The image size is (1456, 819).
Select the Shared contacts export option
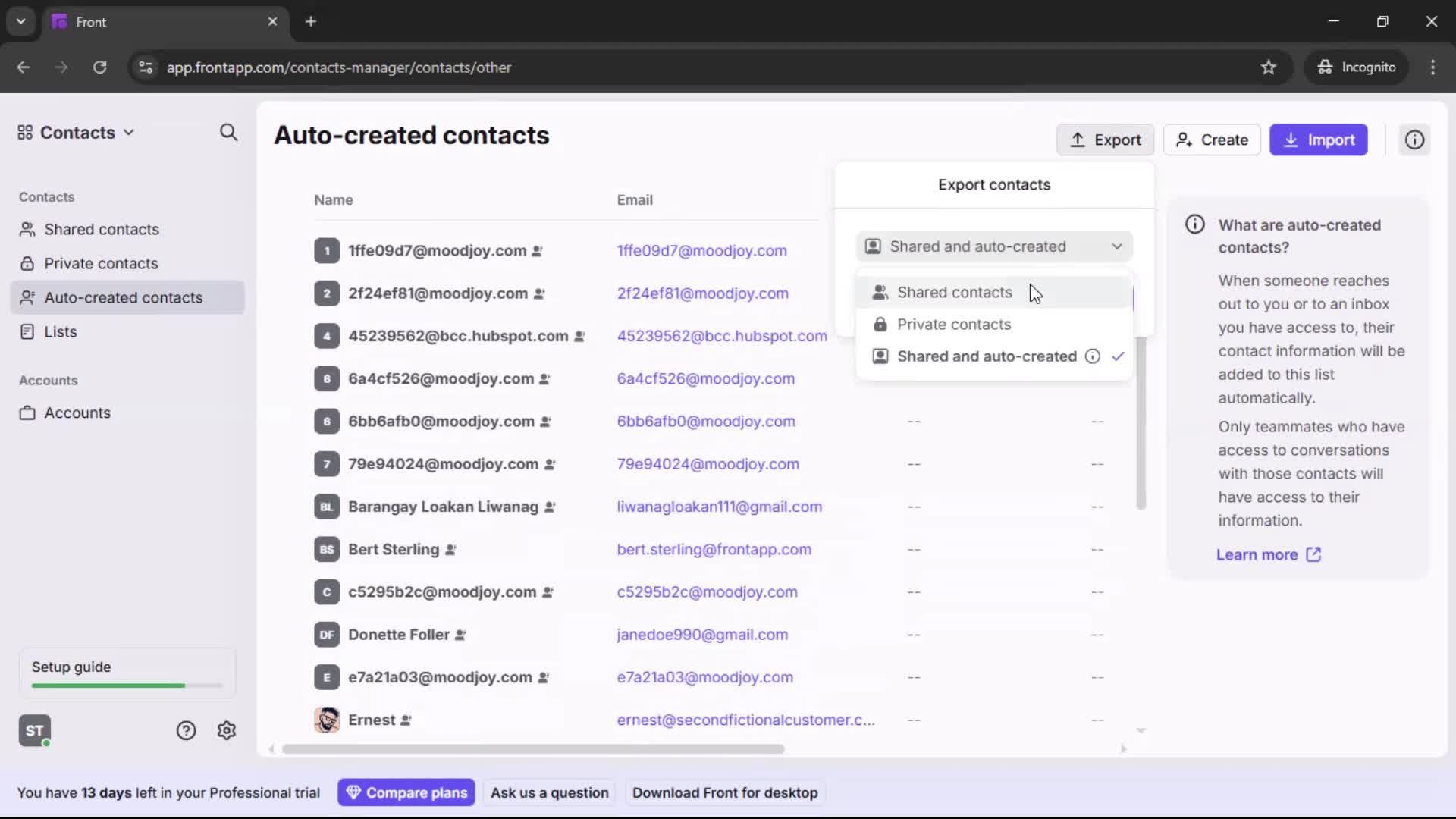click(954, 292)
